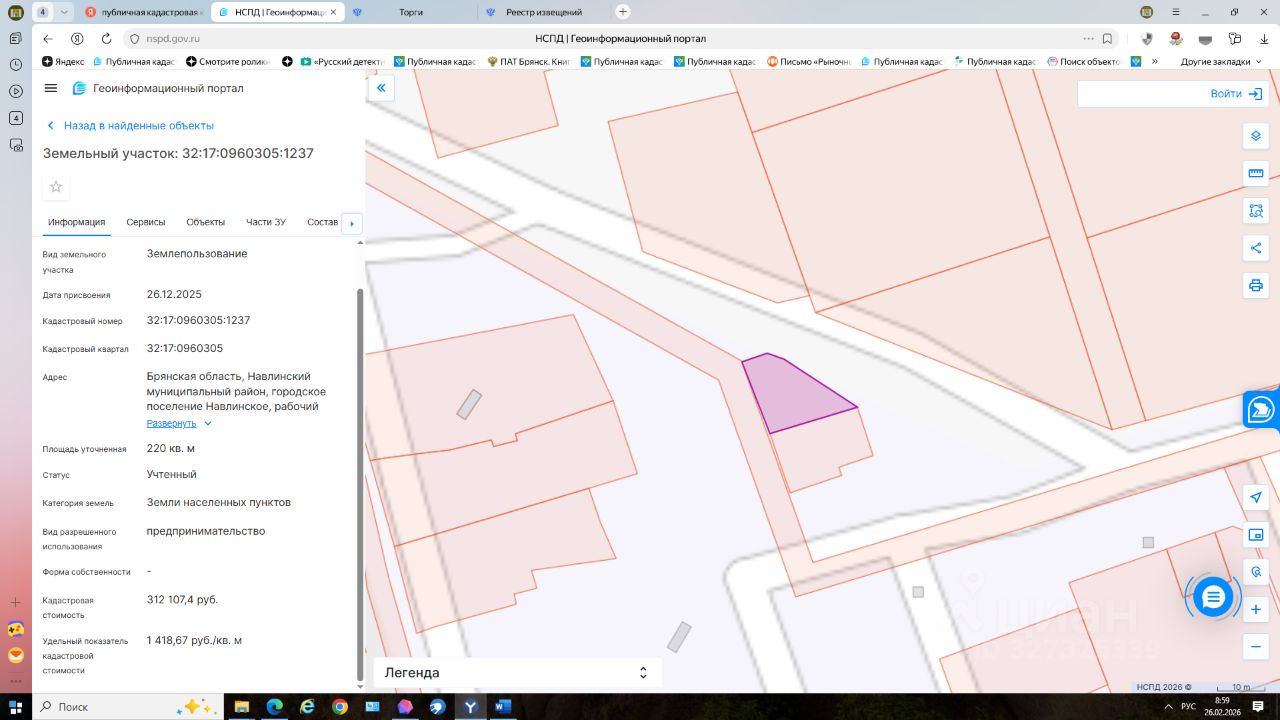
Task: Activate the area selection tool on map
Action: click(x=1256, y=211)
